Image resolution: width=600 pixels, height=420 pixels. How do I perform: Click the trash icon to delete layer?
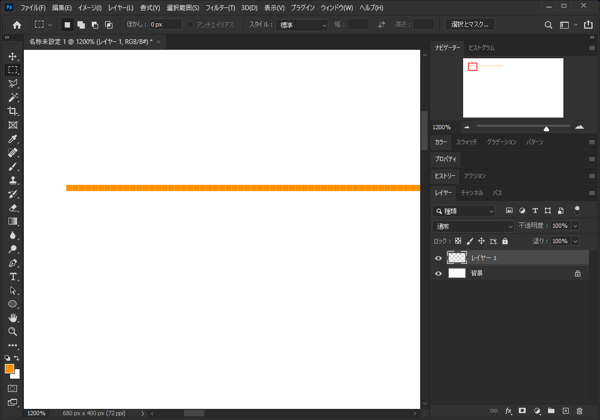coord(579,411)
